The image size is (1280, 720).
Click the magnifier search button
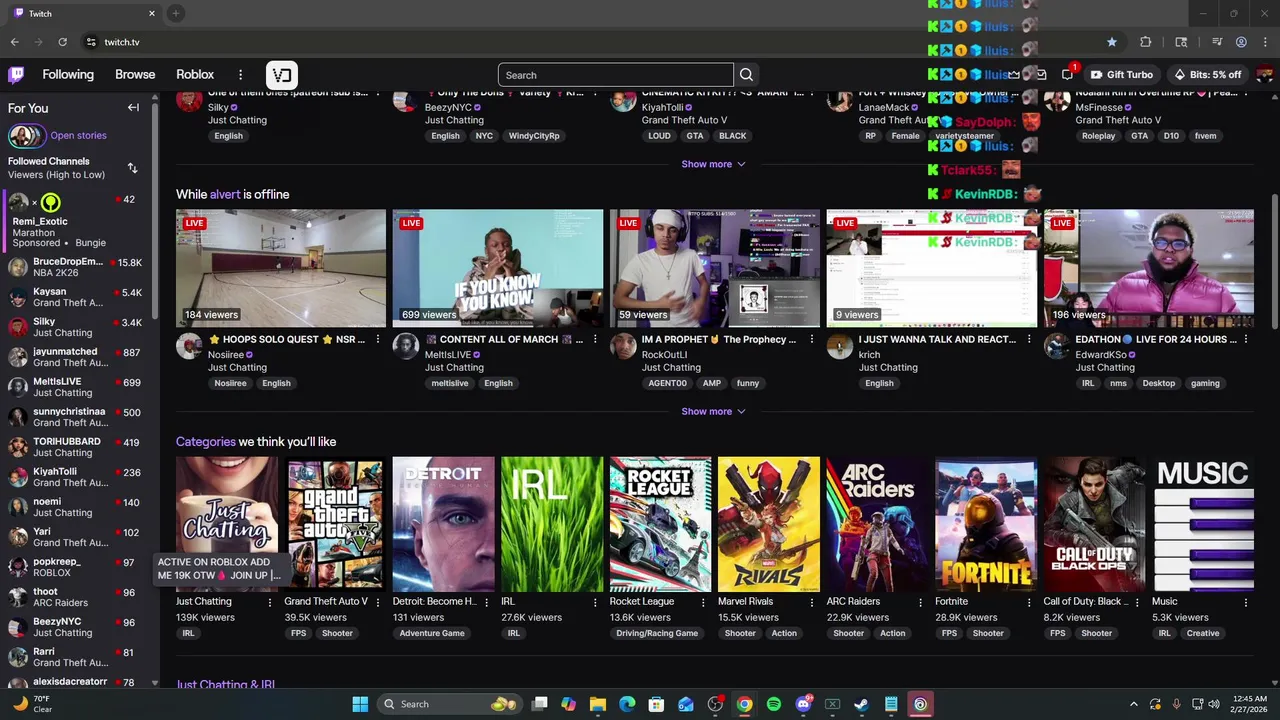746,75
